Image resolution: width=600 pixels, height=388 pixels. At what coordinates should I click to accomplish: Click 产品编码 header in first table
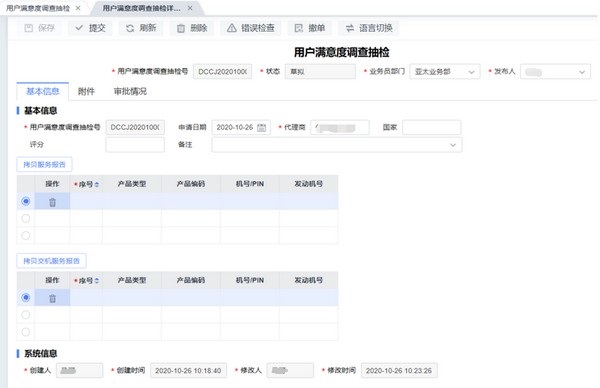pos(191,184)
